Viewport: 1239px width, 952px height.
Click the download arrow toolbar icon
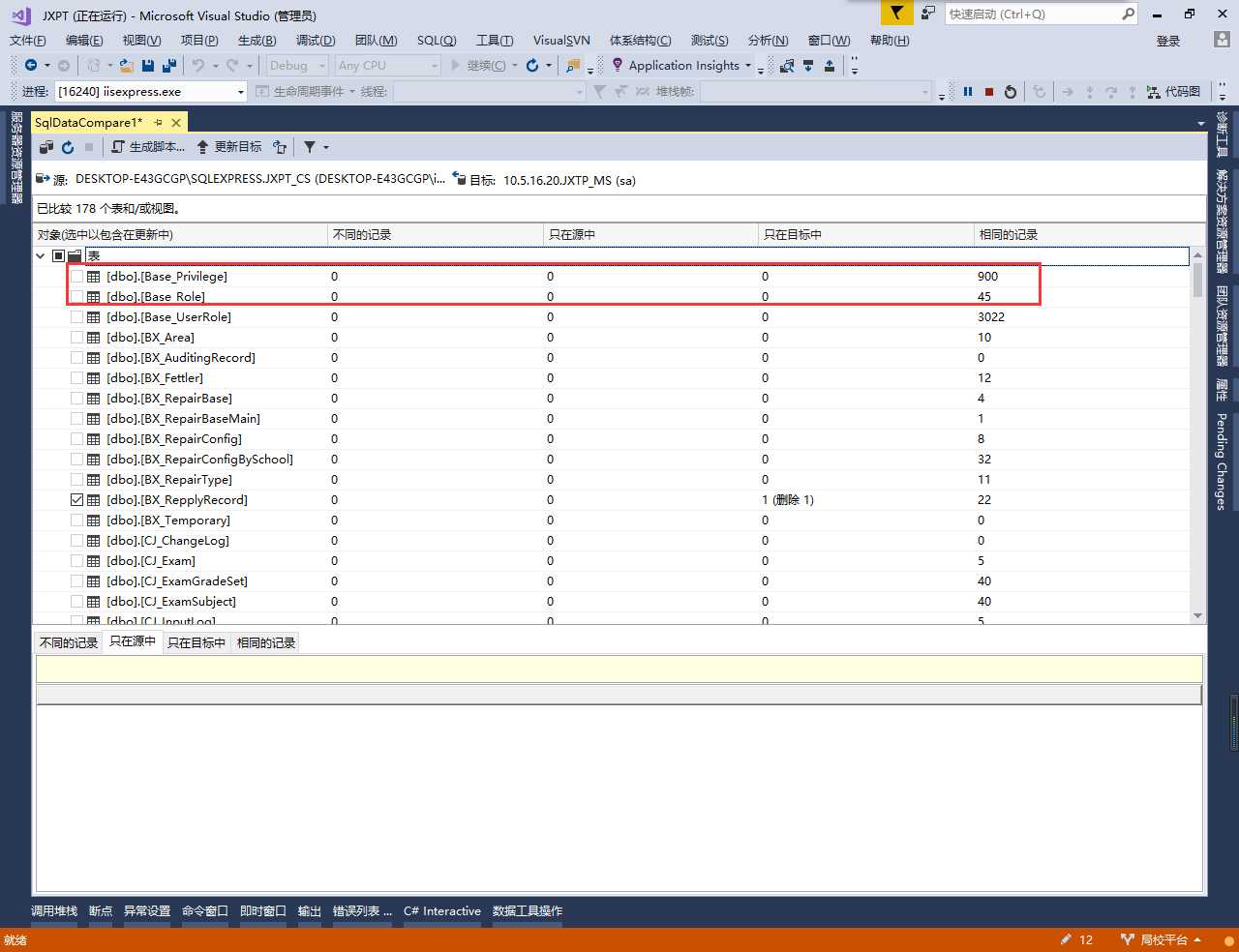pyautogui.click(x=808, y=65)
